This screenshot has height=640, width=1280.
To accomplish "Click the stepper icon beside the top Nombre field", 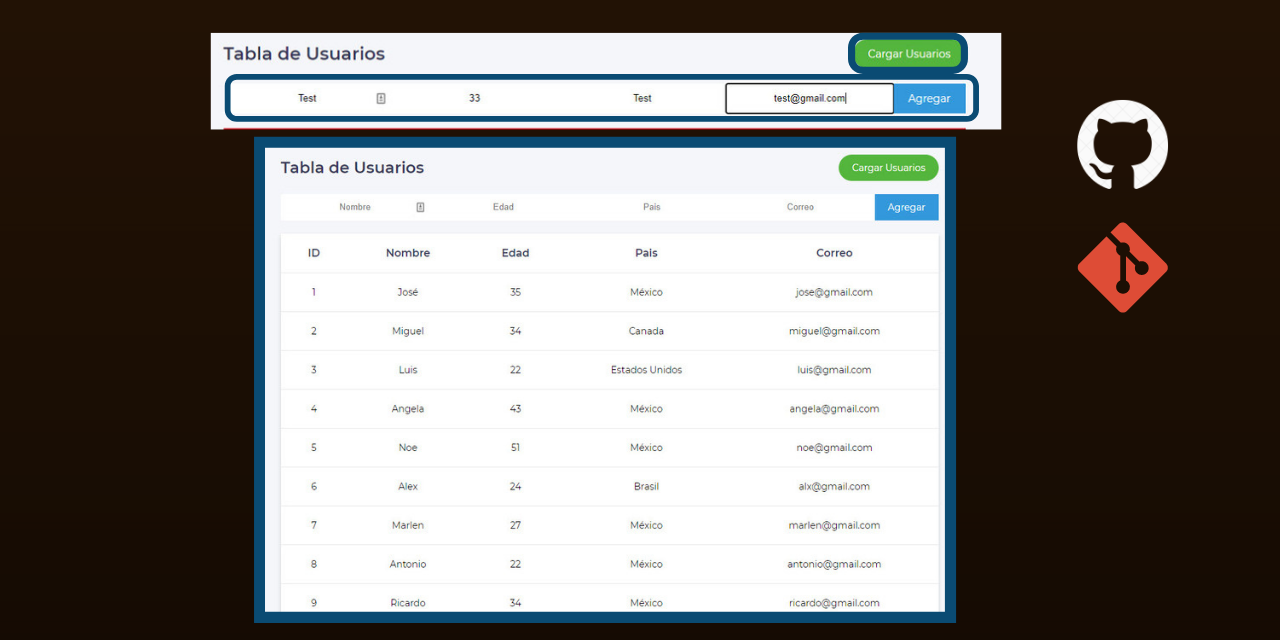I will pos(380,97).
